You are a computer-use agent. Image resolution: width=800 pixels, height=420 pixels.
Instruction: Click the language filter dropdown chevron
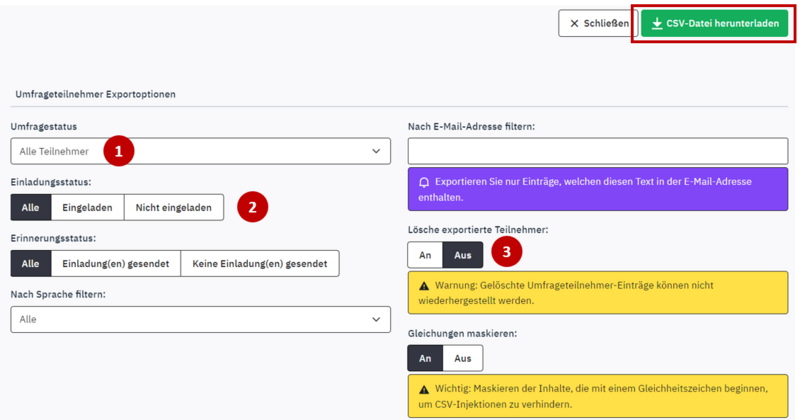[376, 319]
